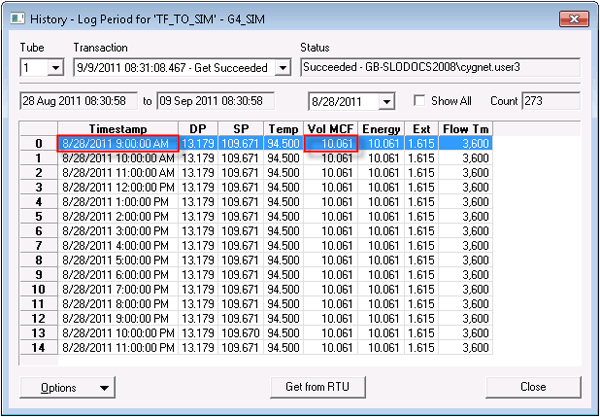Toggle the Show All checkbox
Screen dimensions: 600x417
[419, 101]
